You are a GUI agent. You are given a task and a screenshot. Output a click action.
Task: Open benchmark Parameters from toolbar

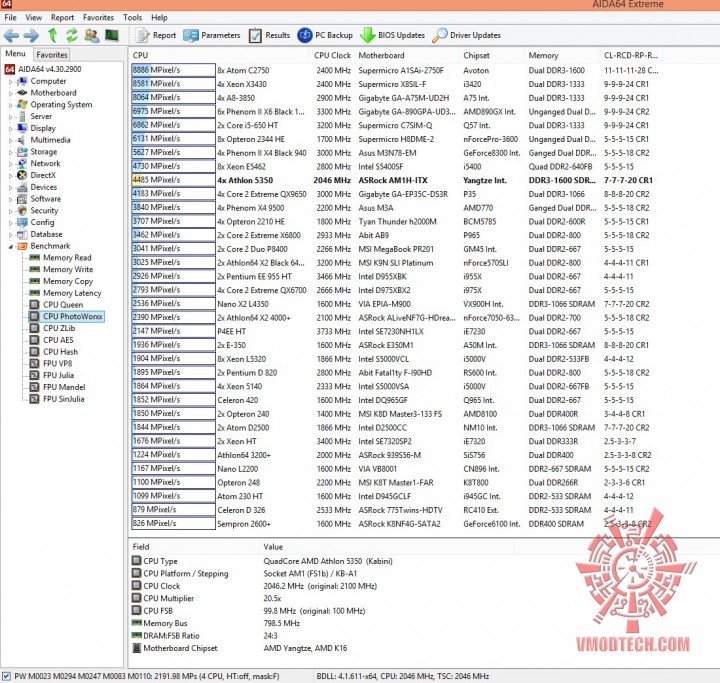click(212, 35)
